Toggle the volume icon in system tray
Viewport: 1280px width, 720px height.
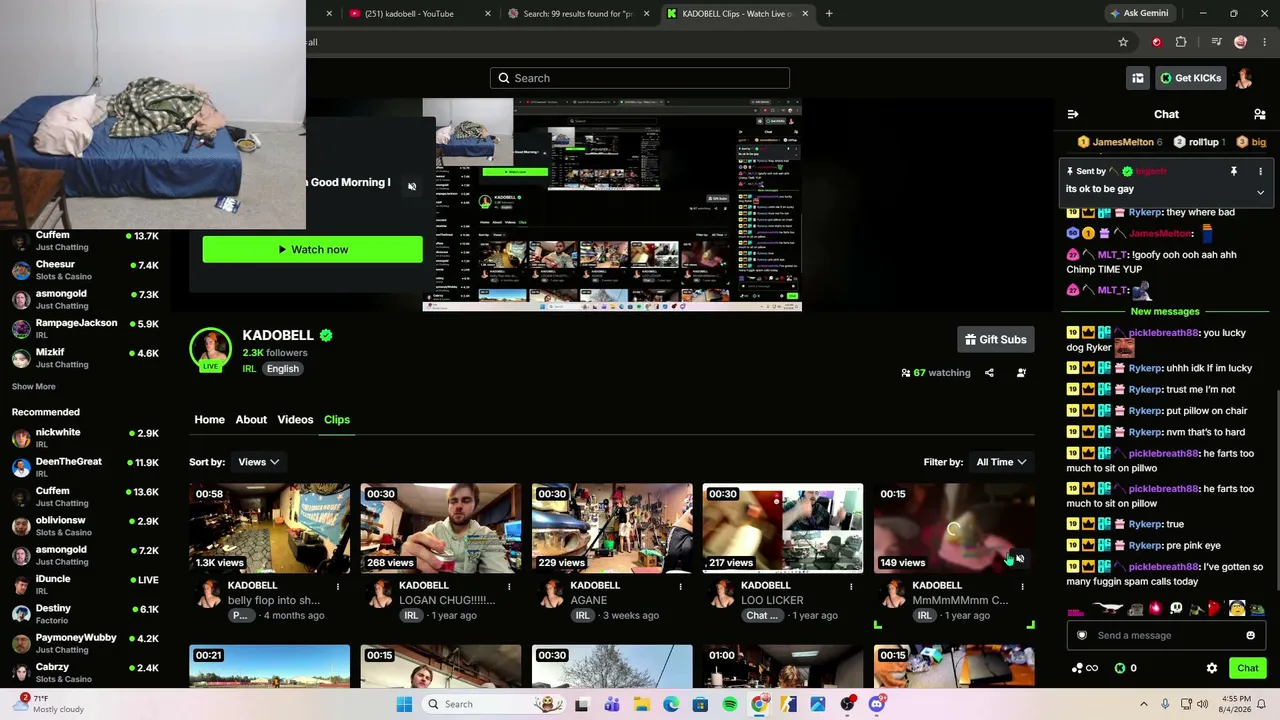(x=1203, y=704)
